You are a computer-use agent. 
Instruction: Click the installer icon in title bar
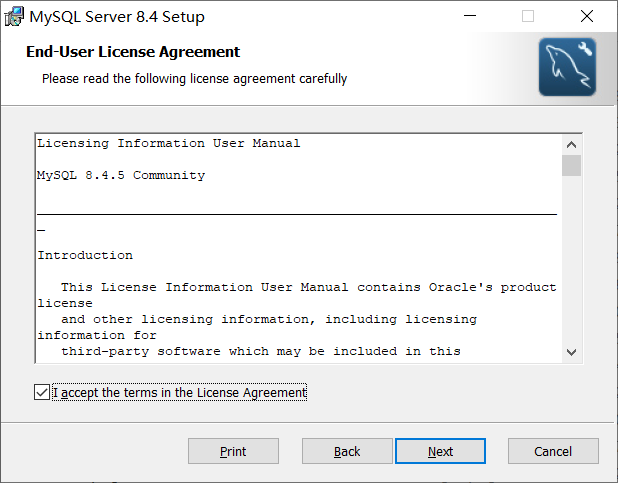pyautogui.click(x=14, y=17)
